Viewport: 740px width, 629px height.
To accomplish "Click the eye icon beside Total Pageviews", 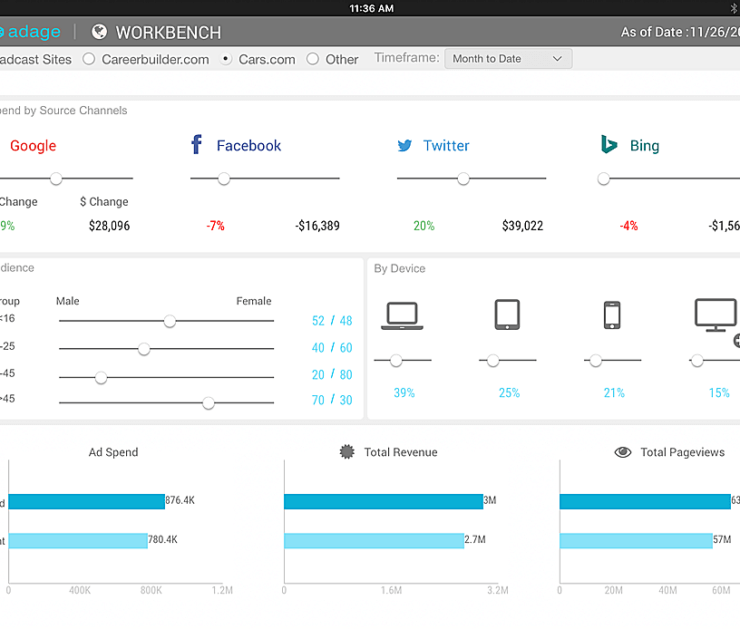I will (x=623, y=452).
